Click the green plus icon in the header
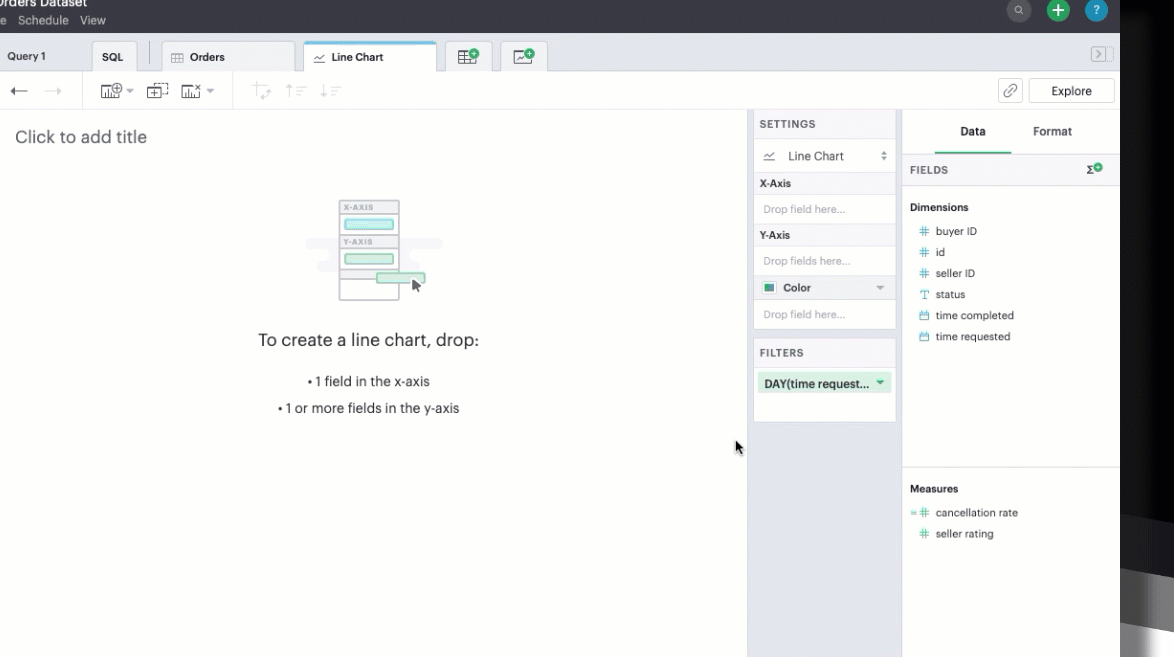Viewport: 1174px width, 657px height. (x=1057, y=11)
